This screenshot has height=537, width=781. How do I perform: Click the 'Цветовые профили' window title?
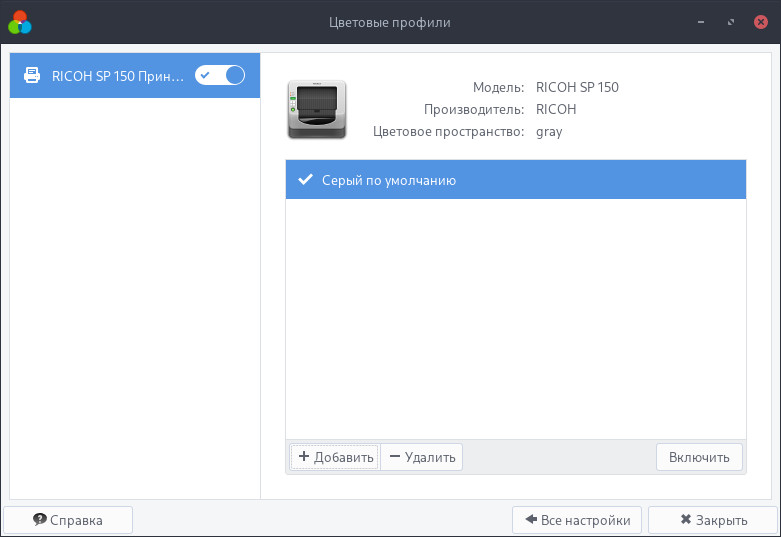click(x=390, y=22)
